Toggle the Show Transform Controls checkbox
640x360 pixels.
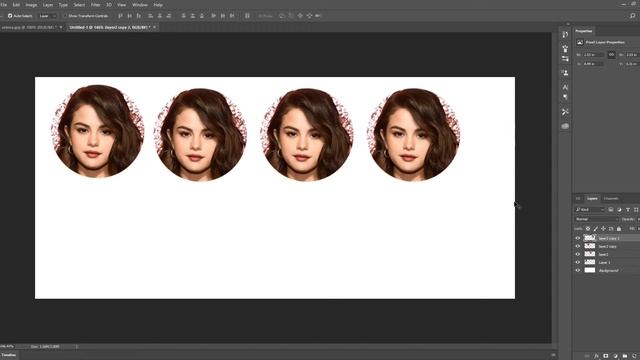pos(65,16)
